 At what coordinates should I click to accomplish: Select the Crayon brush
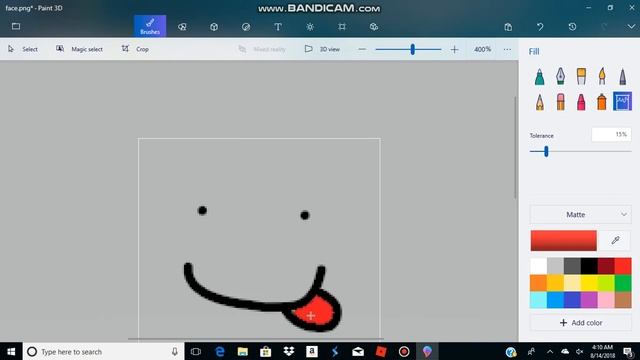point(581,102)
